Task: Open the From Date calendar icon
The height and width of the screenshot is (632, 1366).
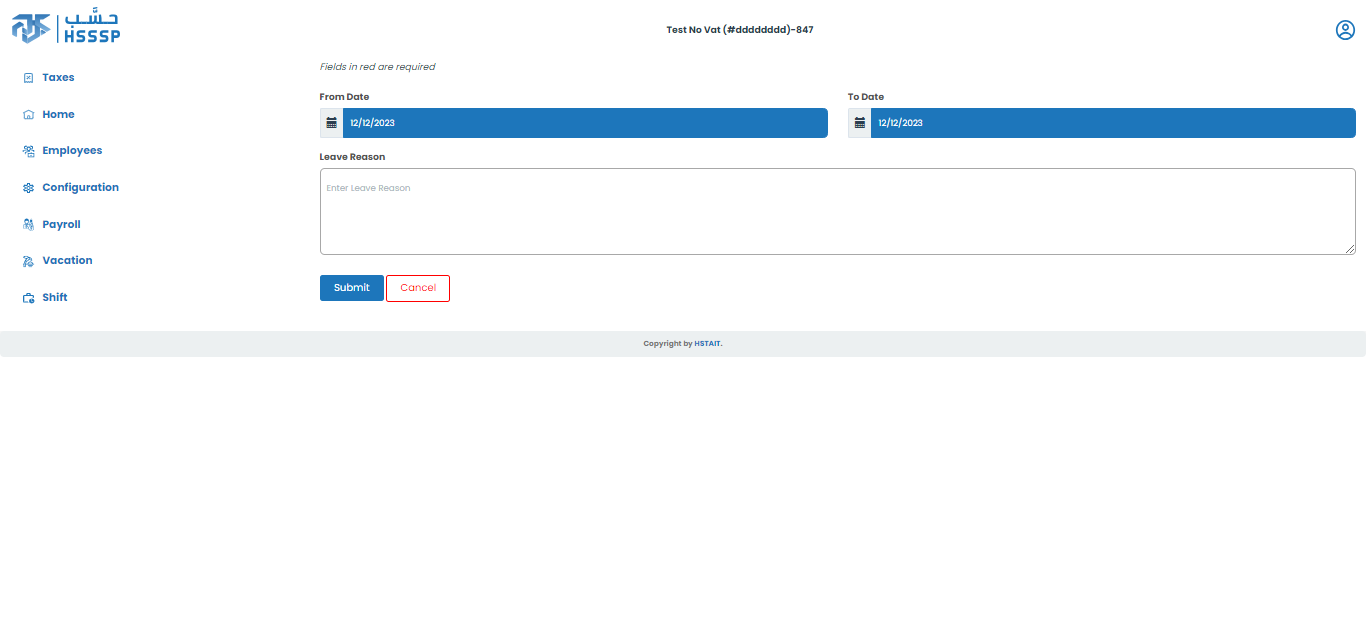Action: [331, 123]
